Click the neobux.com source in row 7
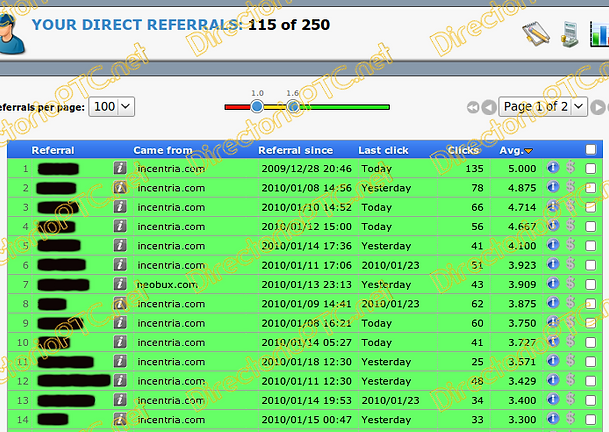The image size is (609, 432). coord(167,284)
